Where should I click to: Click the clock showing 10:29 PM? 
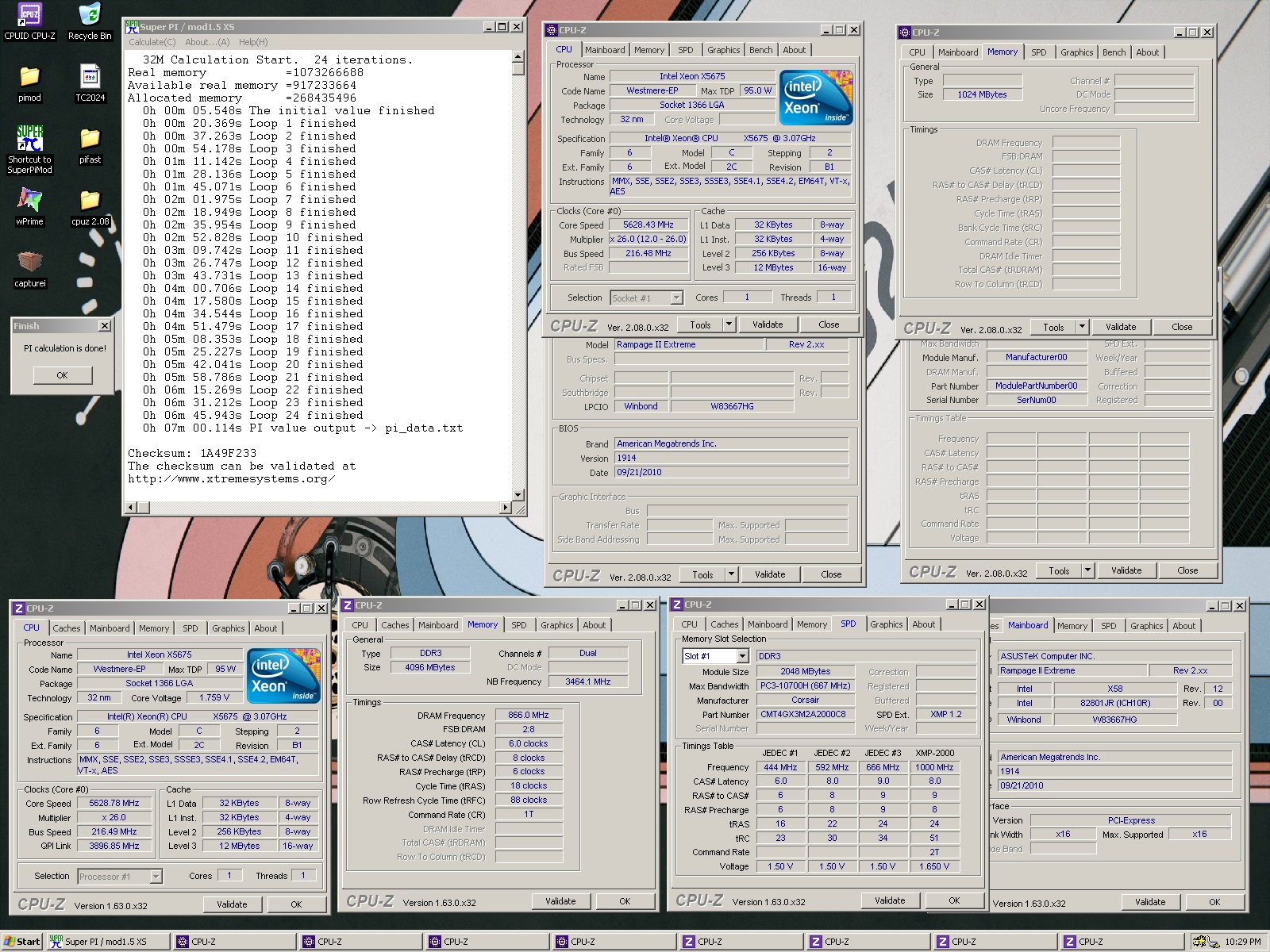click(x=1242, y=942)
